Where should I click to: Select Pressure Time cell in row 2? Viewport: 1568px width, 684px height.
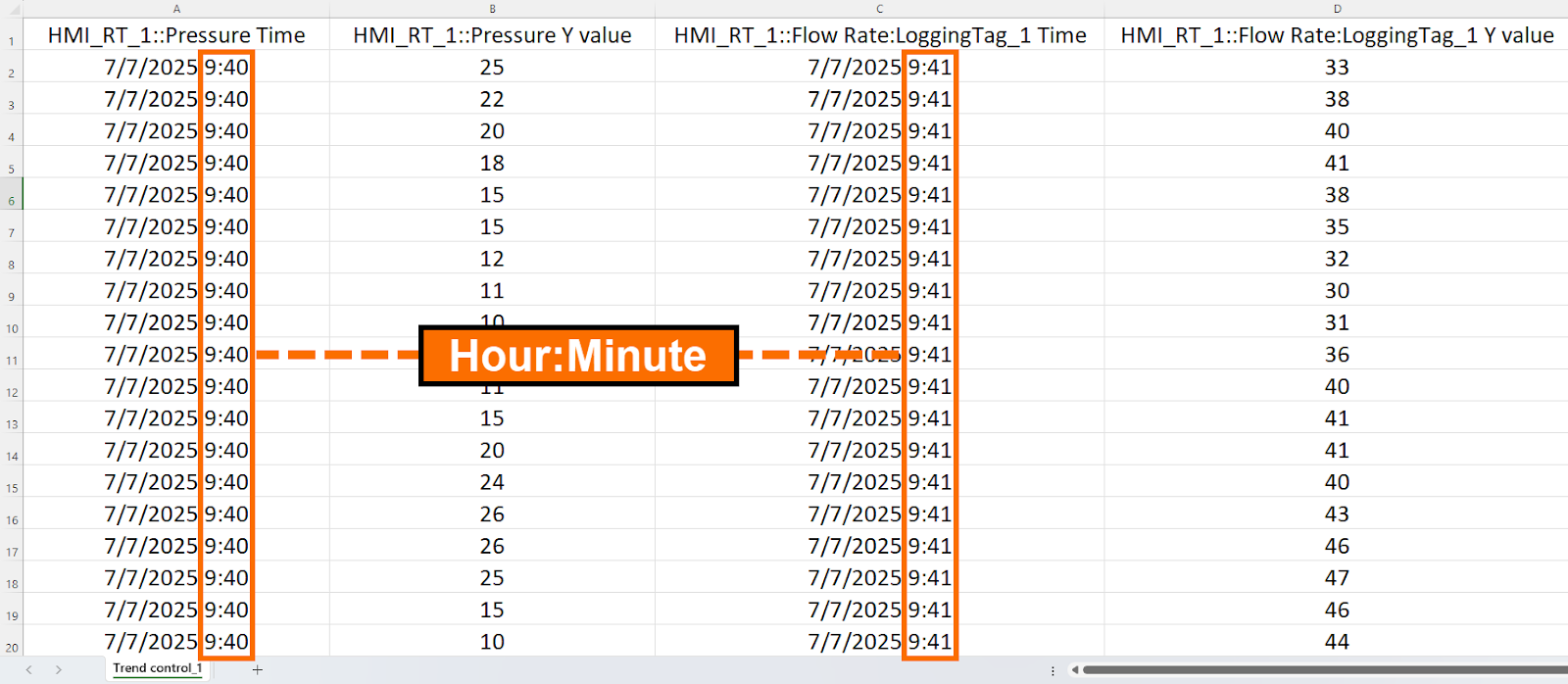point(176,67)
